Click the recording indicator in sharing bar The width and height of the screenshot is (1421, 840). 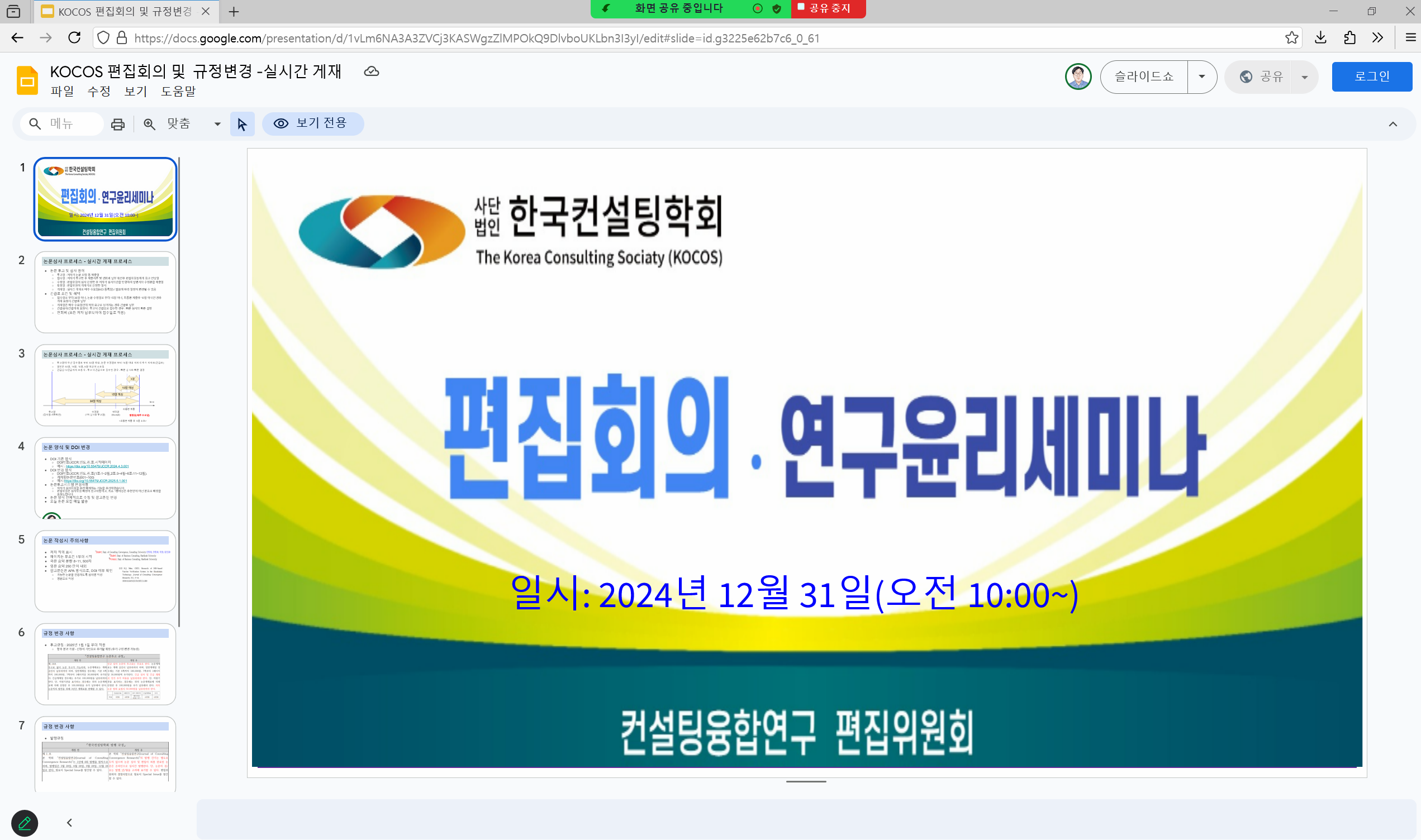758,8
